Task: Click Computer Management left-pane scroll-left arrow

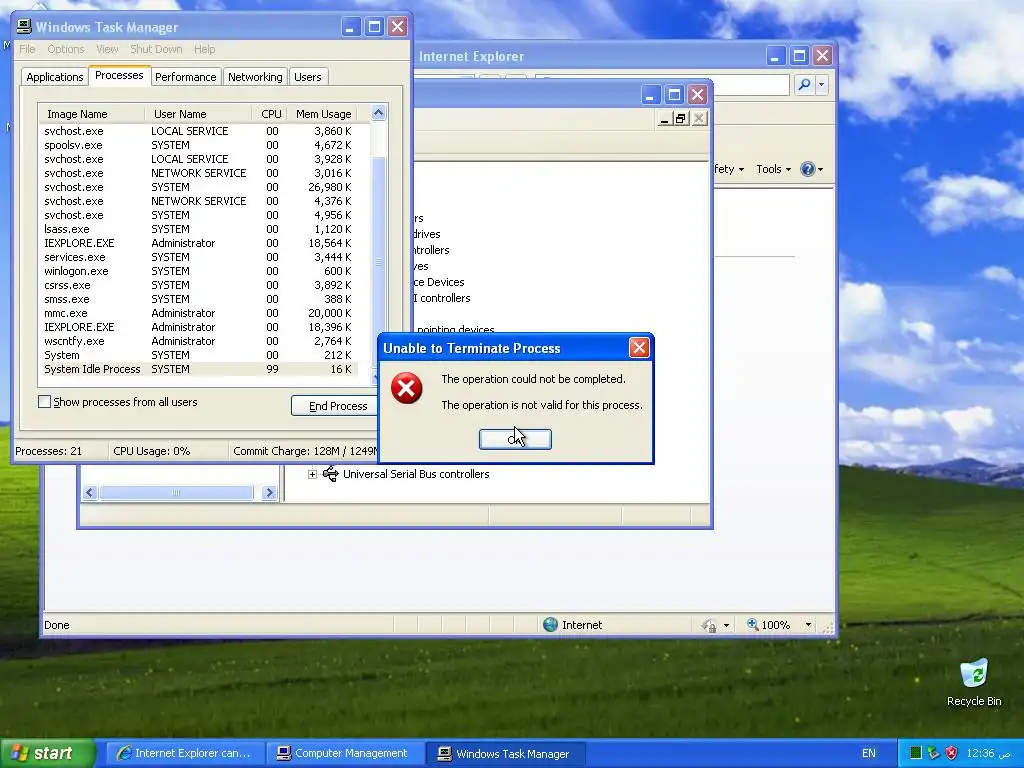Action: (x=90, y=492)
